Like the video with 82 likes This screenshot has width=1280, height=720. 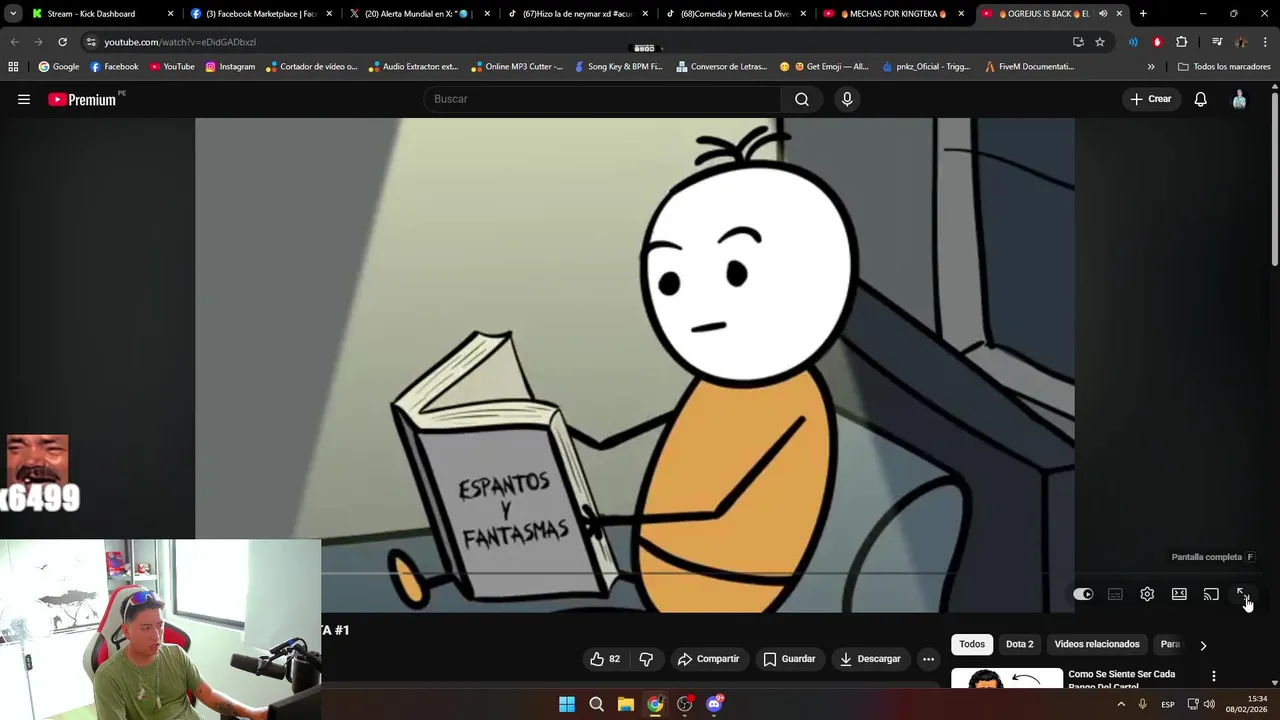tap(606, 659)
